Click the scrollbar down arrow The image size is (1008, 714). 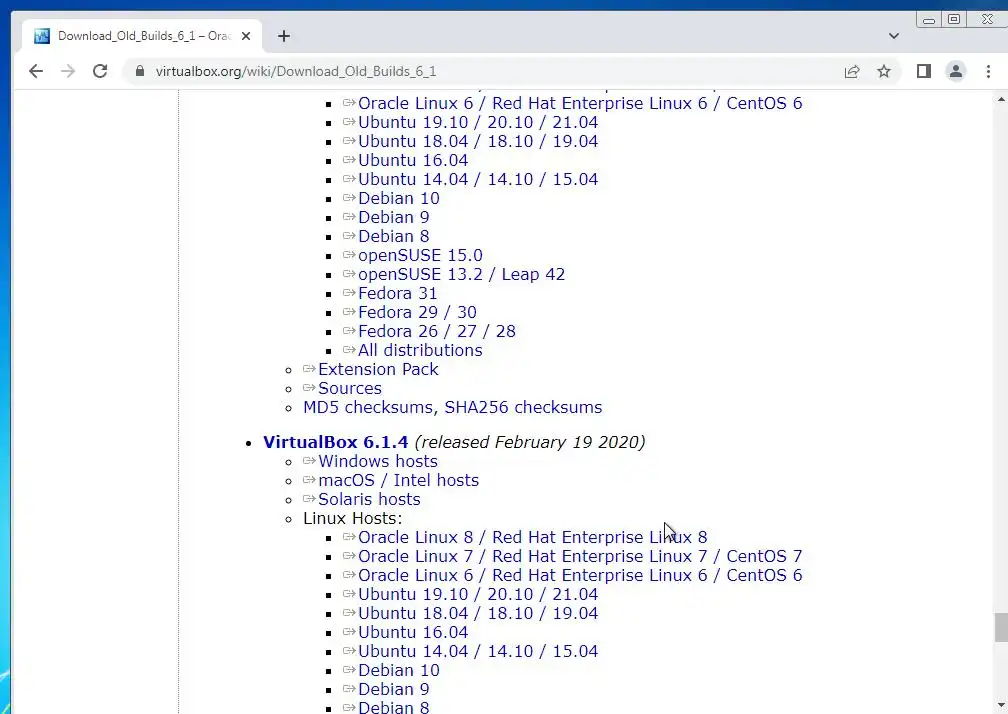point(1000,705)
